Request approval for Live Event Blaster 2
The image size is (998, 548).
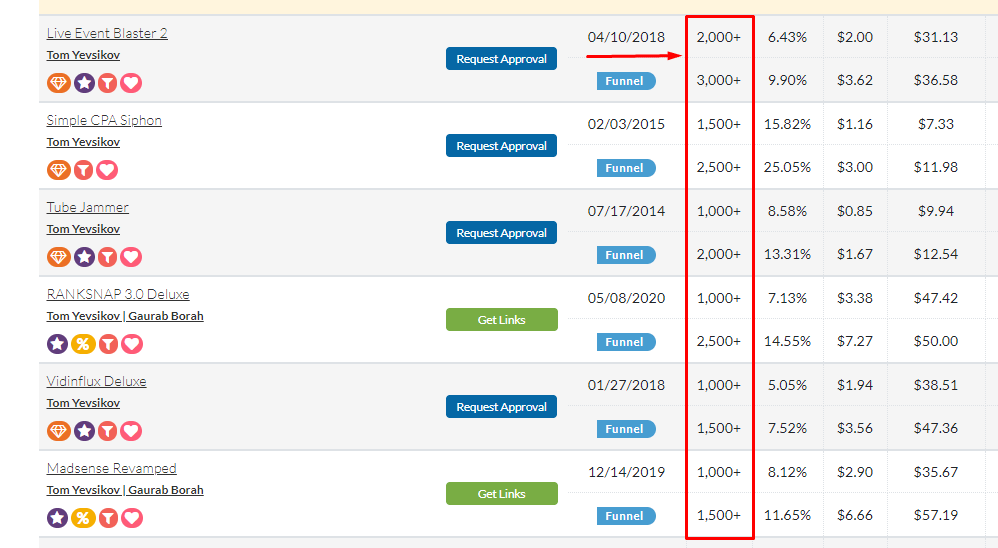502,59
